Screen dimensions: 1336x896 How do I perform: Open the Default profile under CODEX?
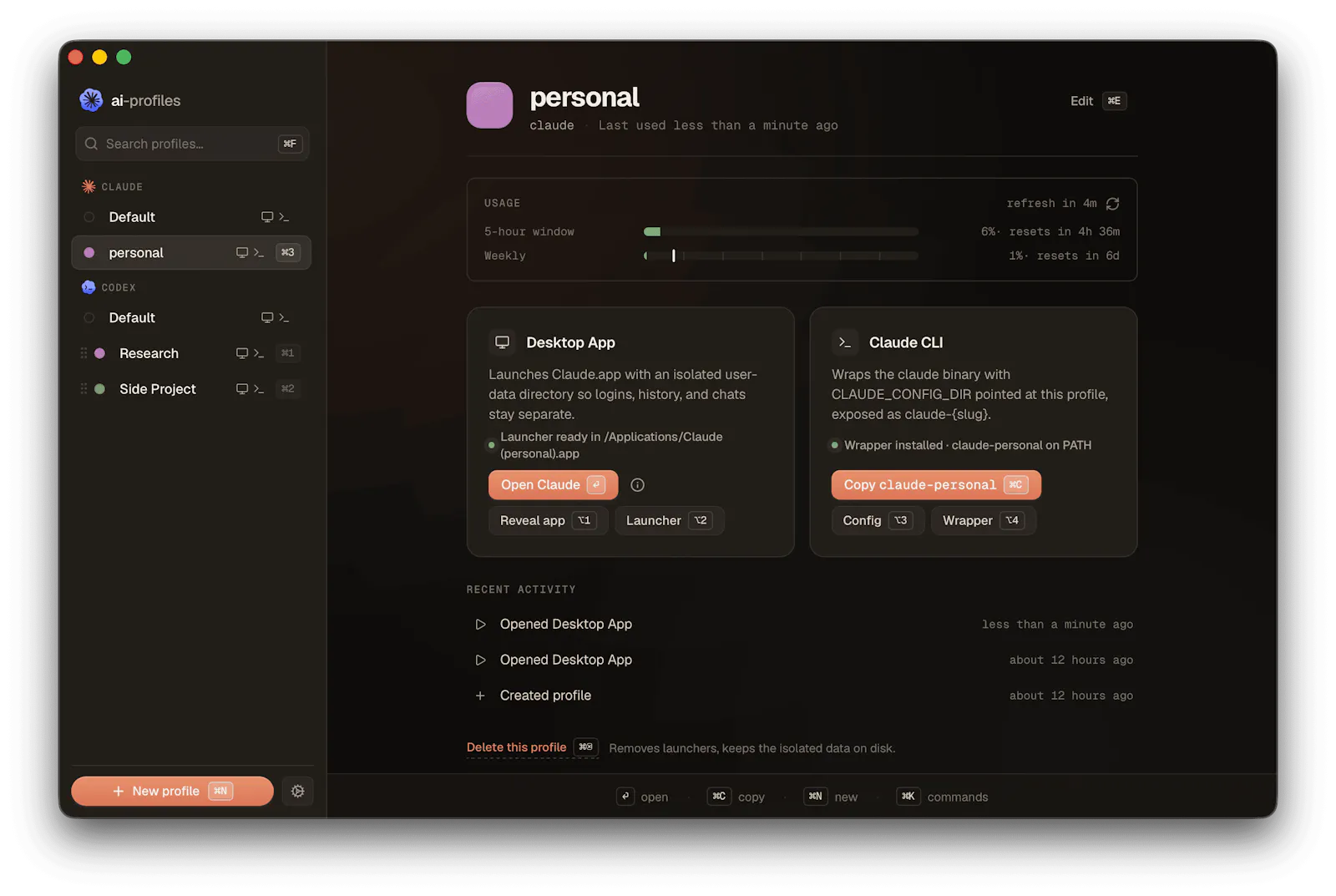tap(191, 317)
